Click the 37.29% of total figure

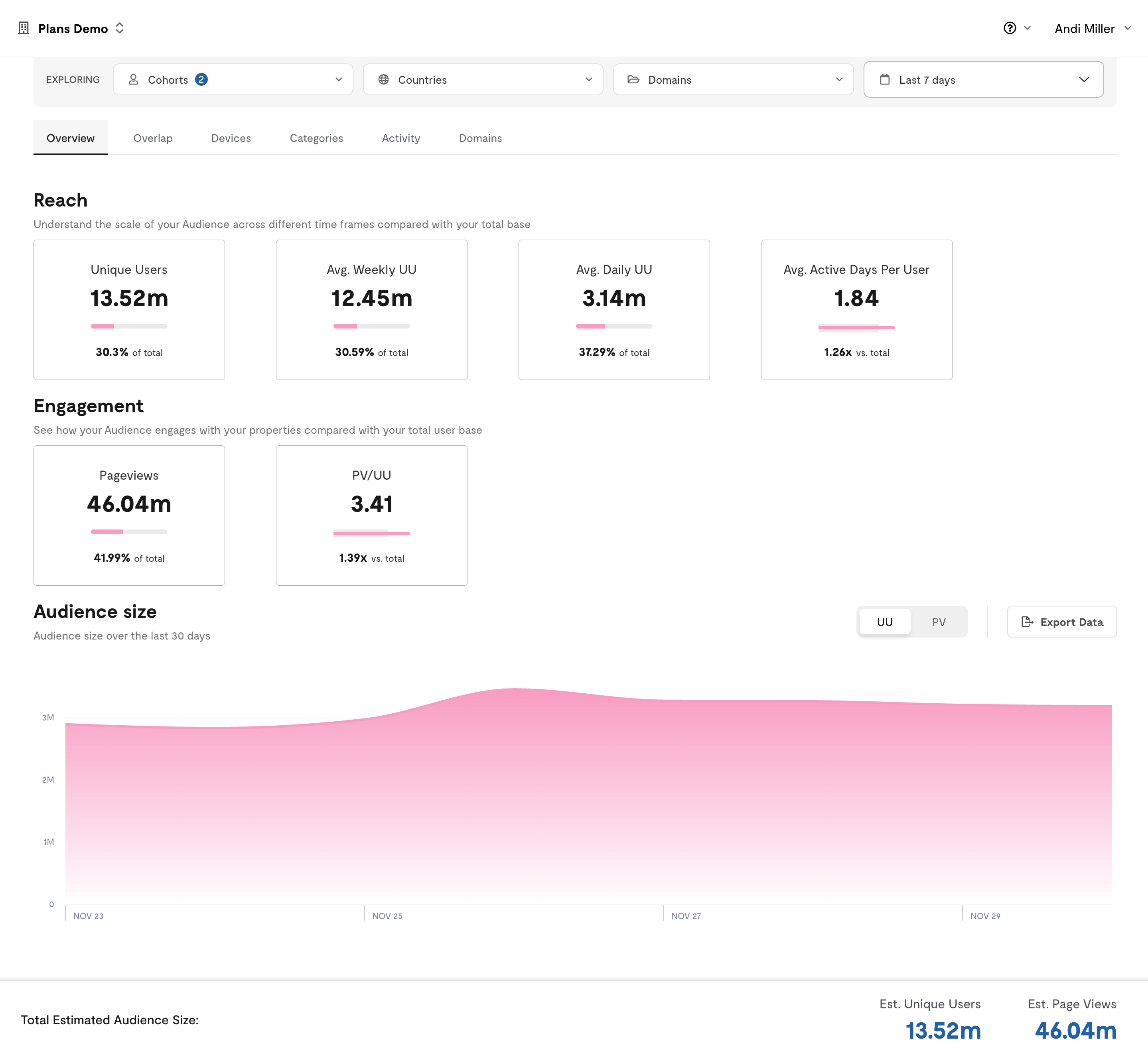point(614,352)
